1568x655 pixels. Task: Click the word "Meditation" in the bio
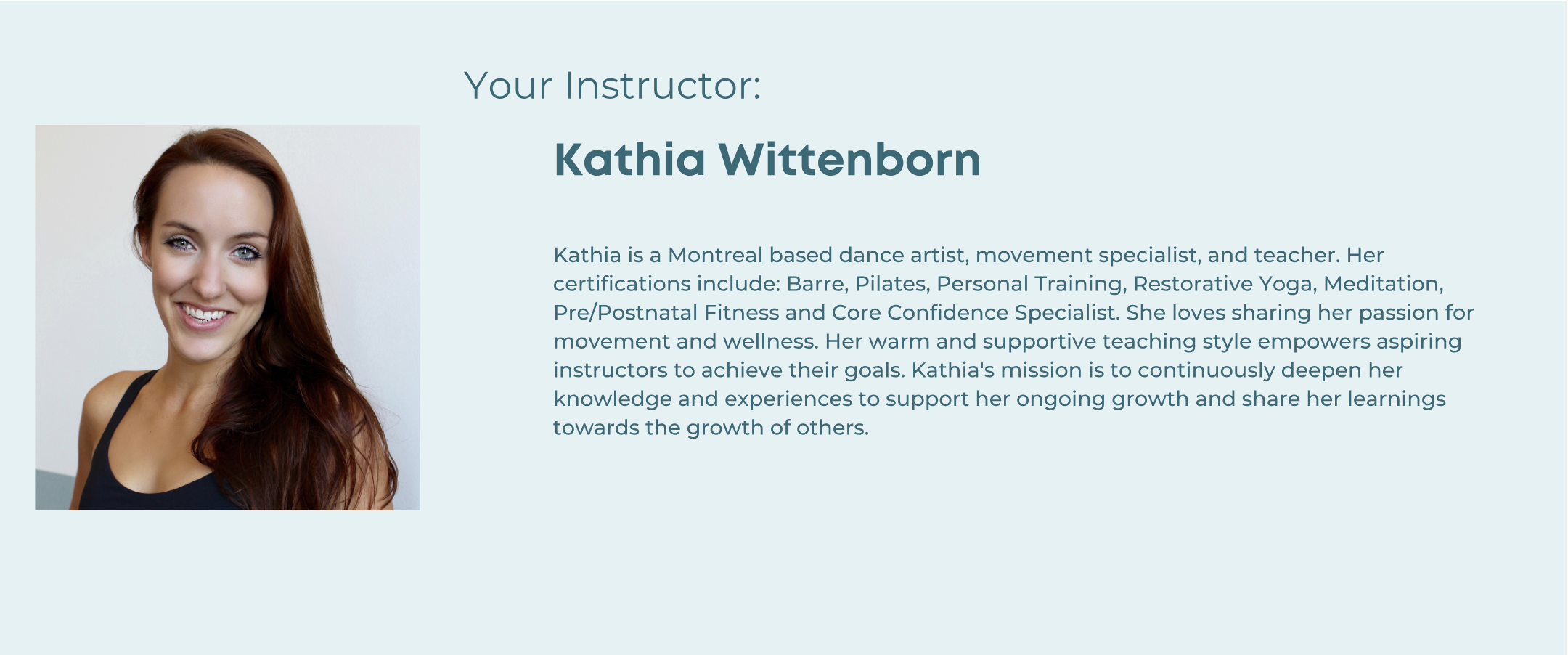(x=1381, y=284)
